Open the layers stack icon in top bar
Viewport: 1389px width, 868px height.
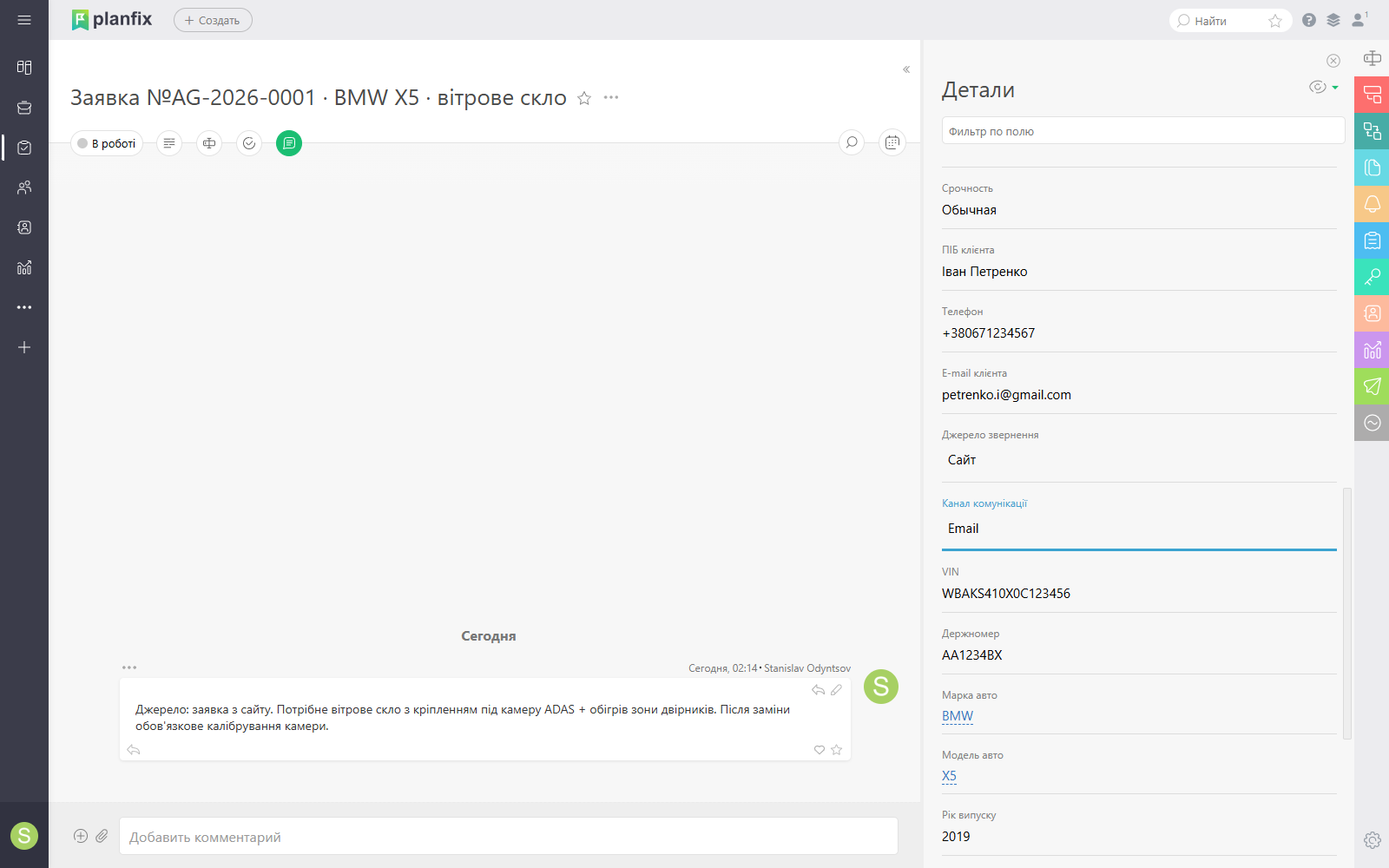[1333, 20]
